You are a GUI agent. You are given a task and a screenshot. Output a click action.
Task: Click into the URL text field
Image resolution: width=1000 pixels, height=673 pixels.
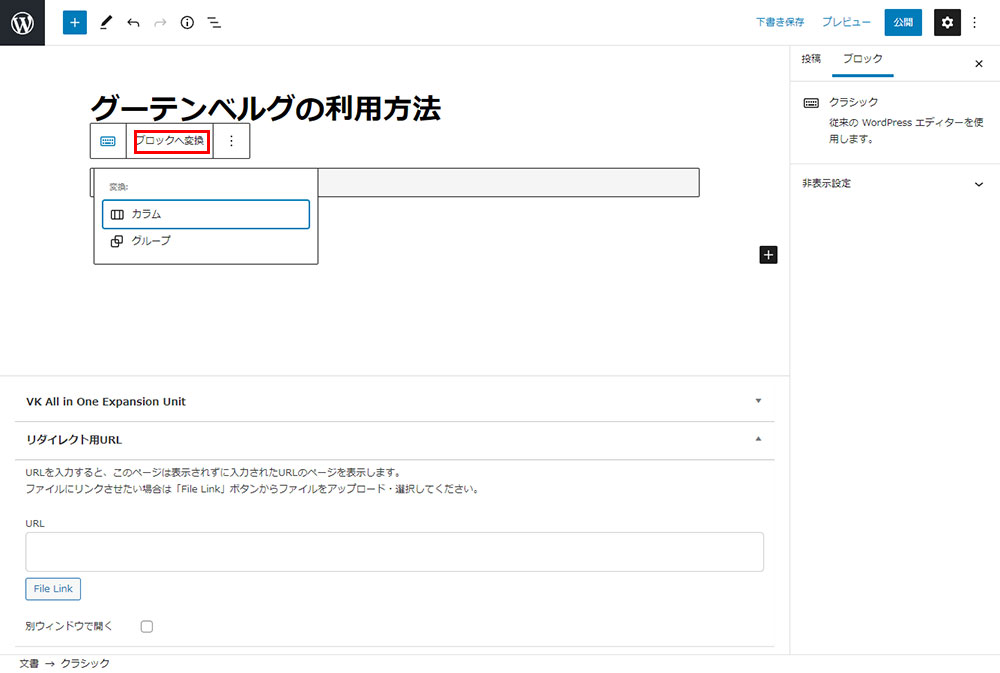(x=394, y=551)
